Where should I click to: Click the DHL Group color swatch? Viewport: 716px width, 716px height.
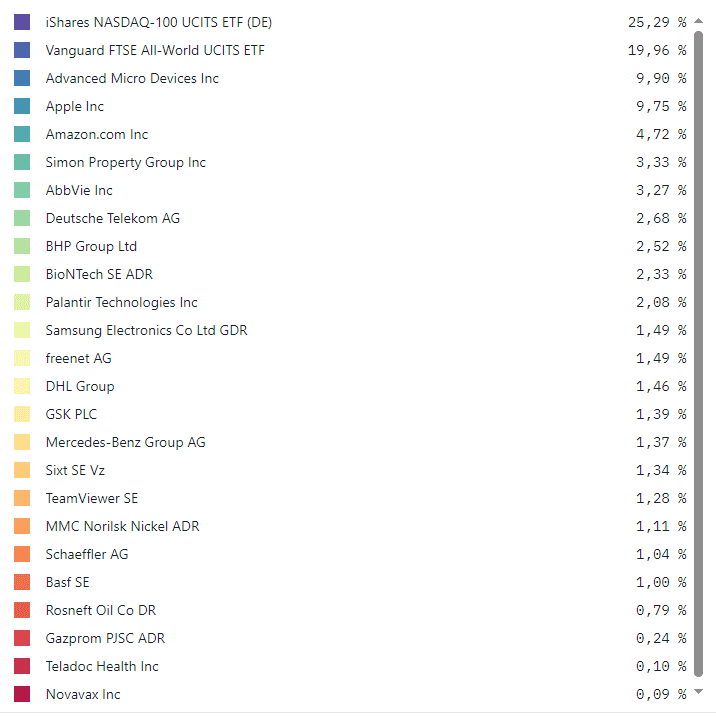click(22, 386)
